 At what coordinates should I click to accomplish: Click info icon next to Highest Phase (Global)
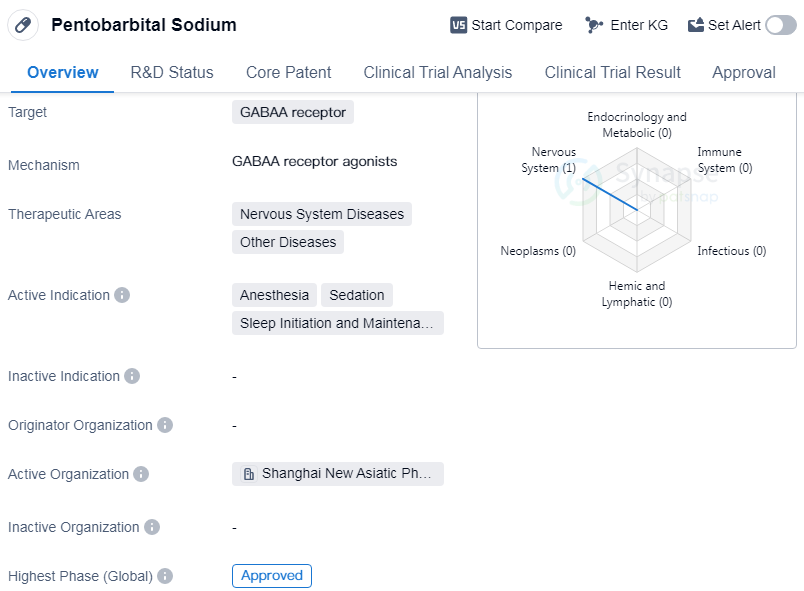165,576
